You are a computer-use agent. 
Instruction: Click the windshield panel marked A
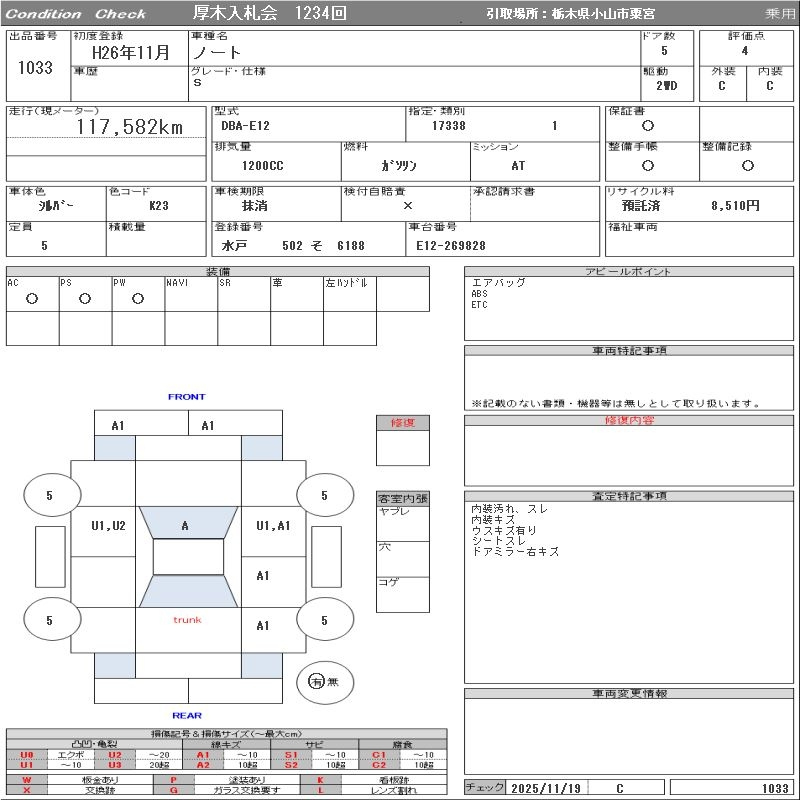tap(185, 526)
